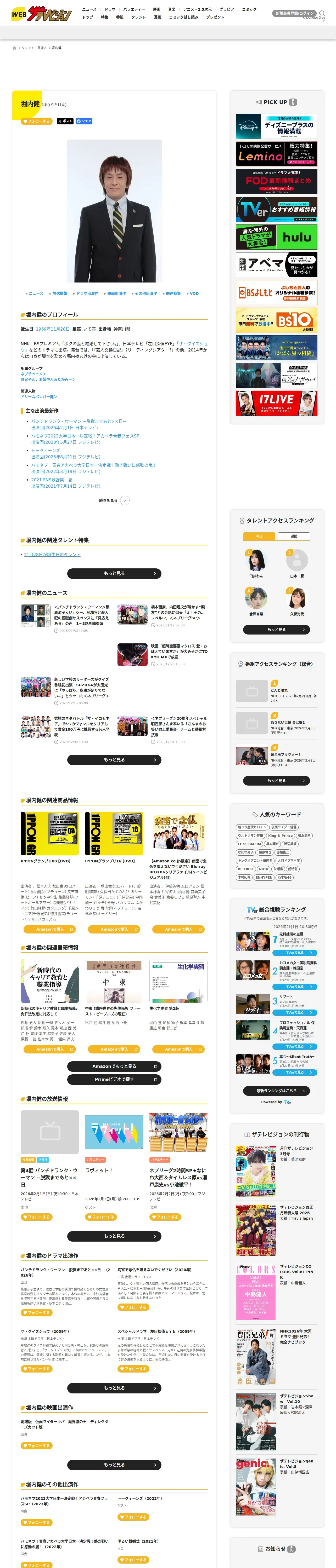
Task: Open the search magnifier icon in header
Action: tap(322, 13)
